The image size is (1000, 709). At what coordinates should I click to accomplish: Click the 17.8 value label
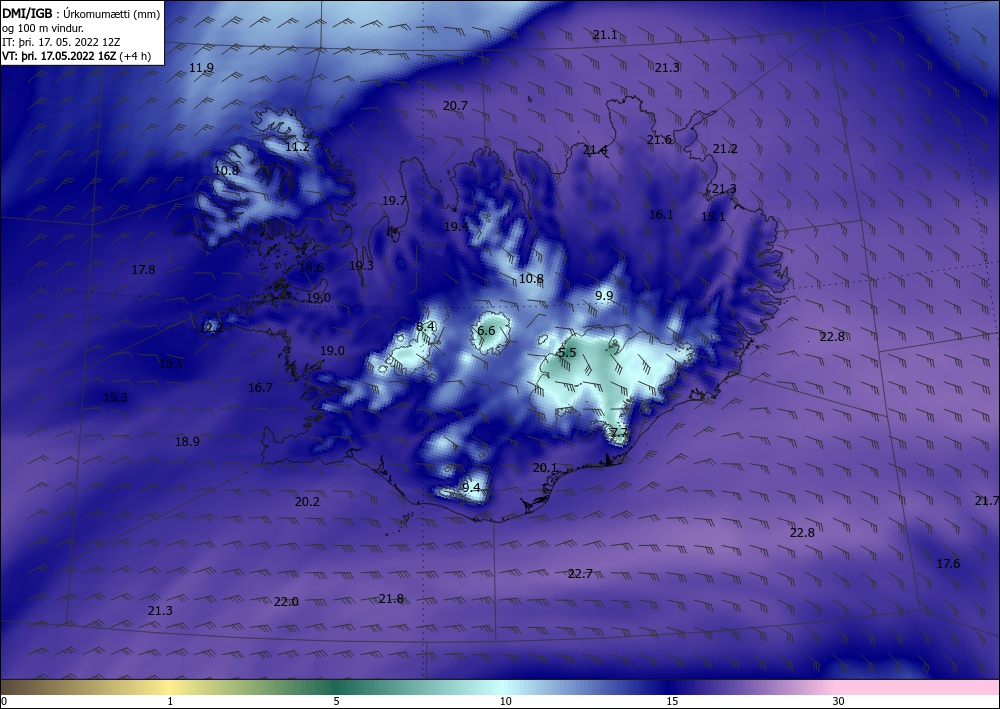tap(143, 270)
